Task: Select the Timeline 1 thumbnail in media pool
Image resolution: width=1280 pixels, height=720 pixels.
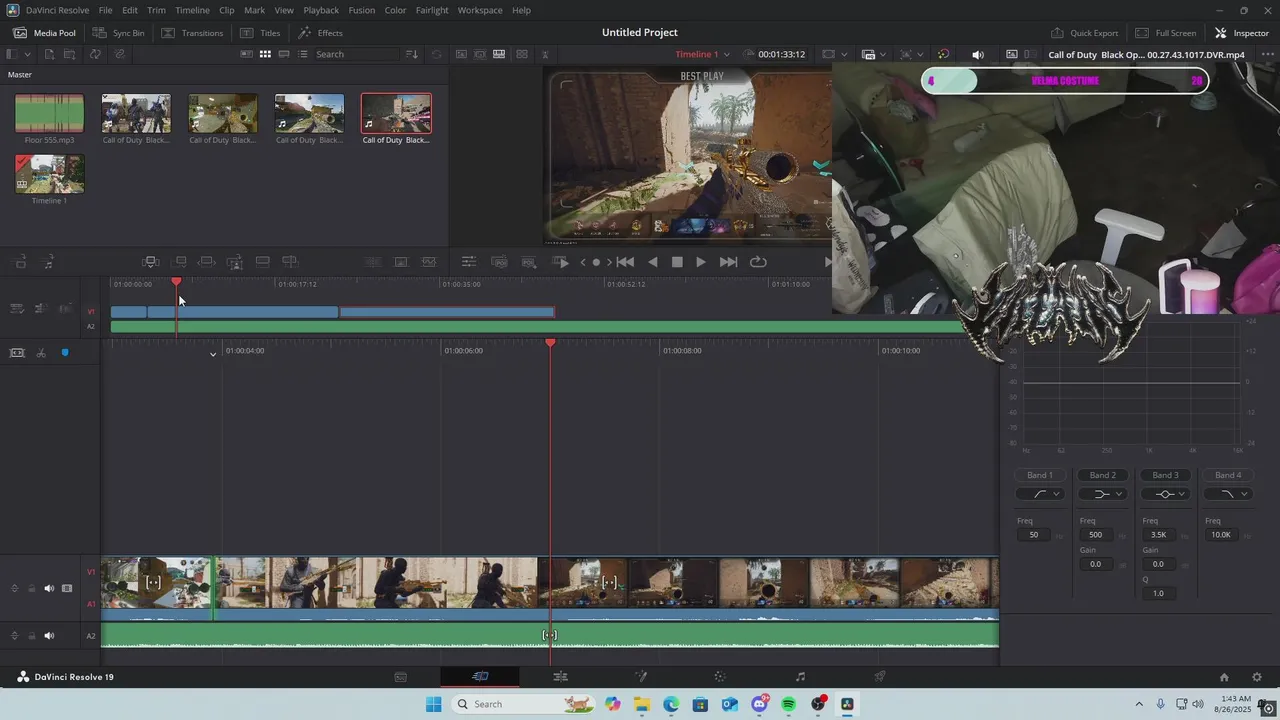Action: (49, 174)
